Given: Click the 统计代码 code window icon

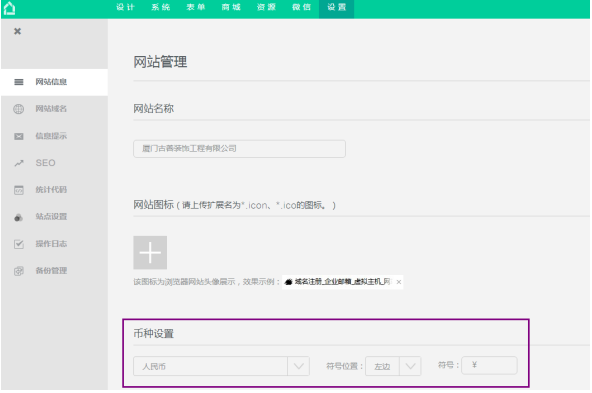Looking at the screenshot, I should (18, 190).
